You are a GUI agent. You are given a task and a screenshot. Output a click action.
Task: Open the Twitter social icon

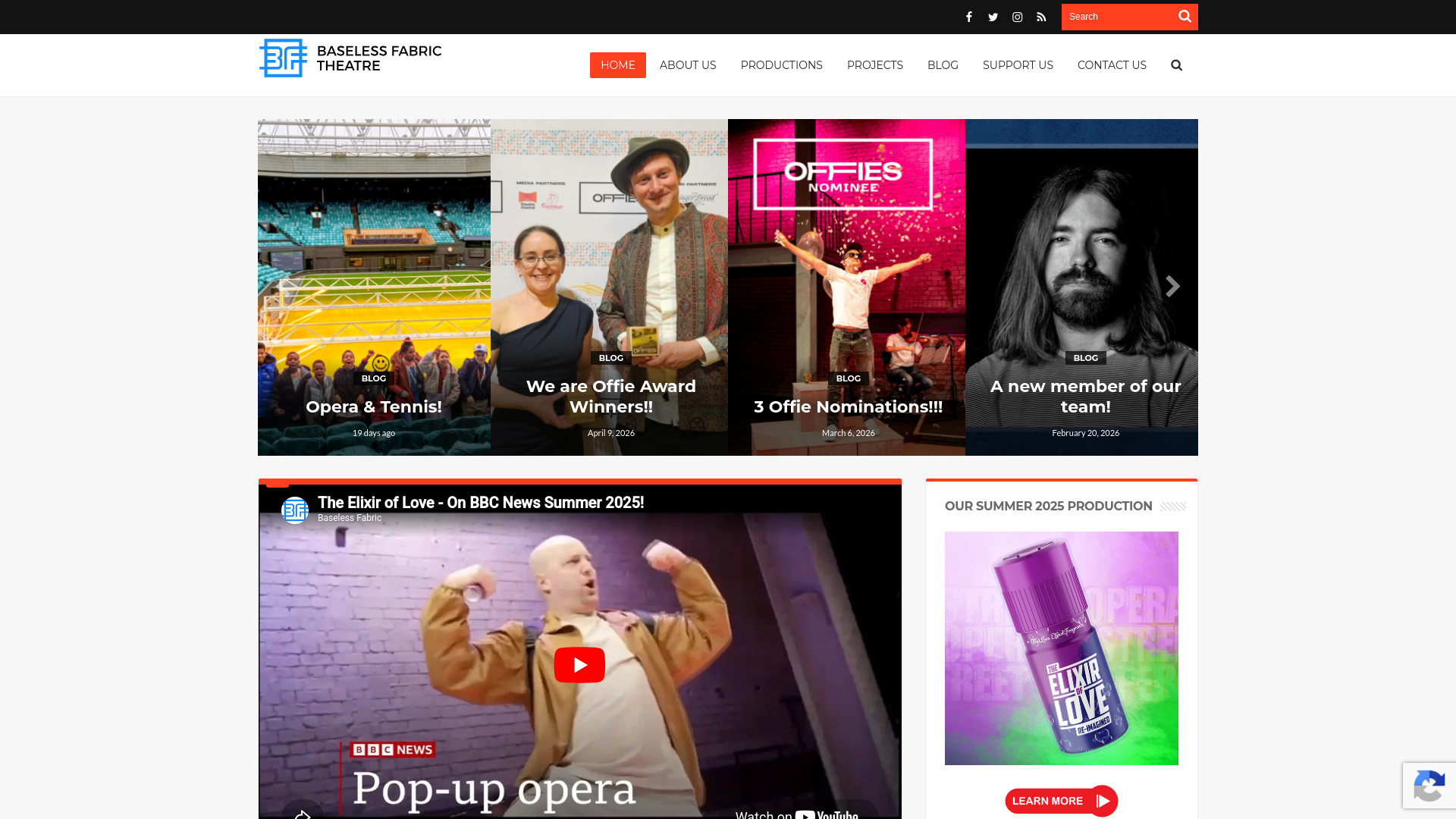coord(993,17)
